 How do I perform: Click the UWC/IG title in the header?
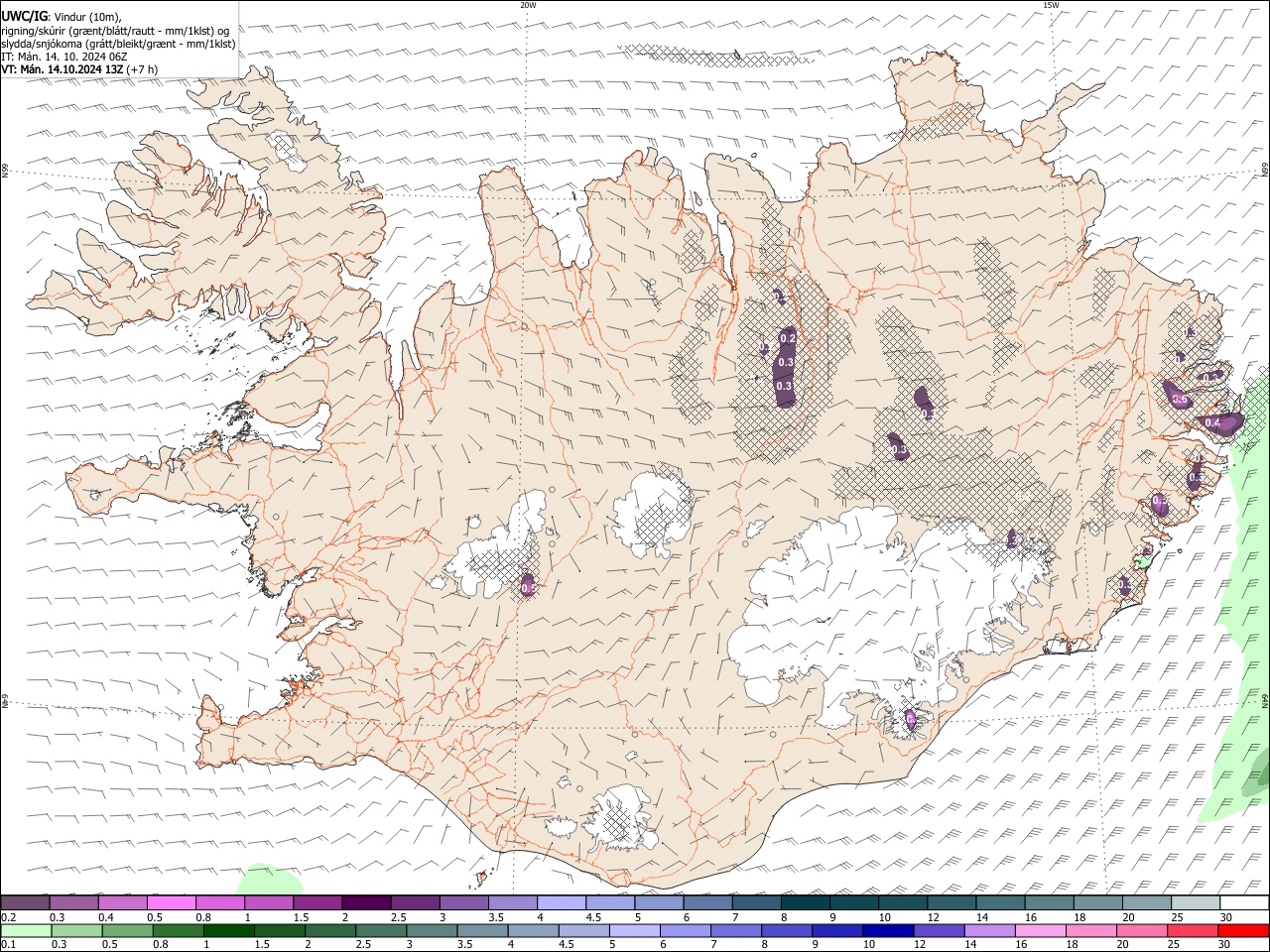pos(24,16)
